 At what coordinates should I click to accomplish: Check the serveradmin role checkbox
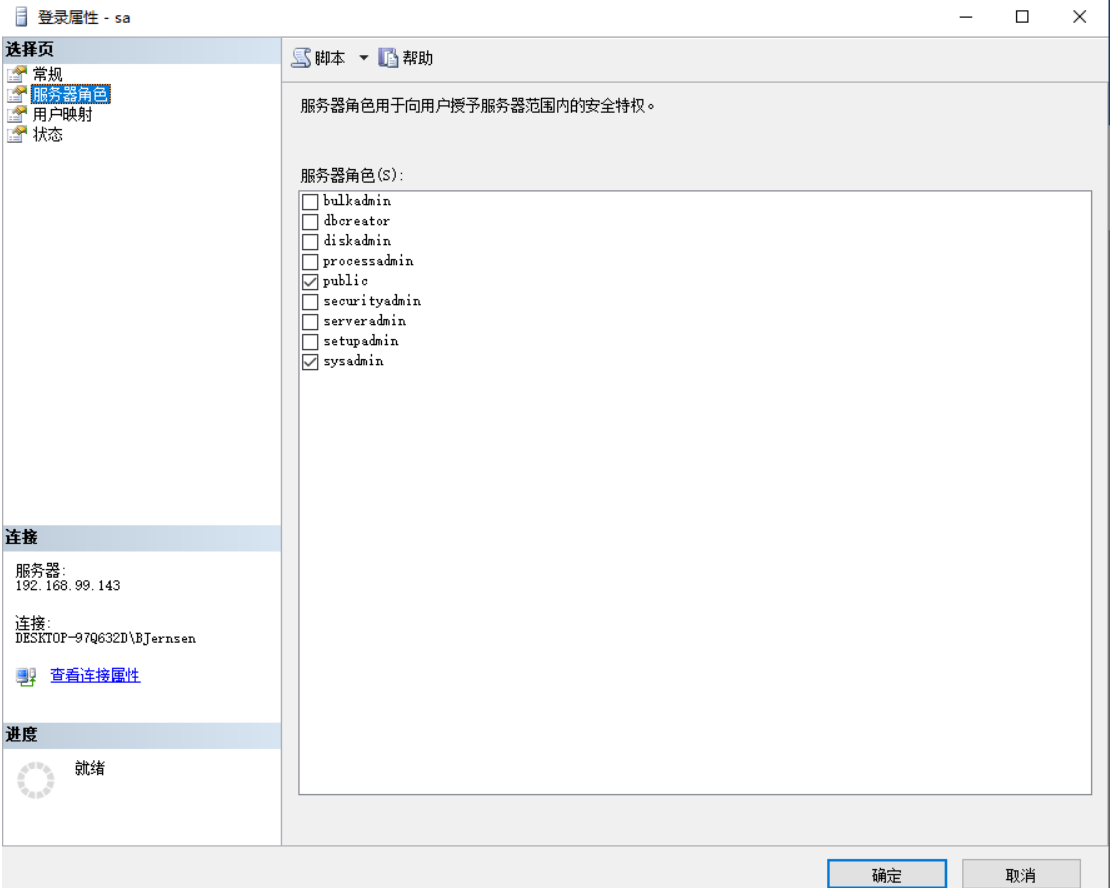310,321
